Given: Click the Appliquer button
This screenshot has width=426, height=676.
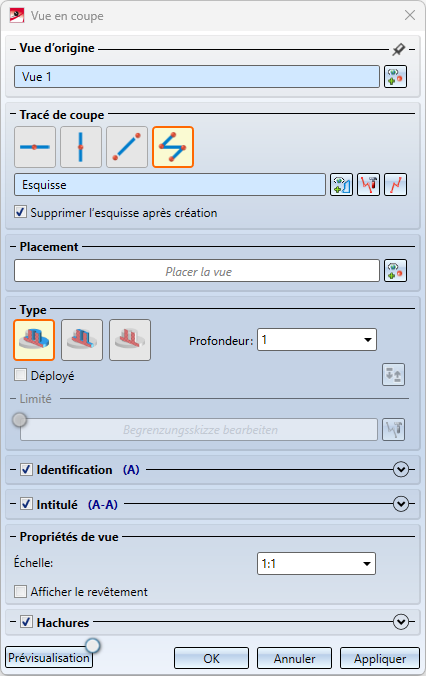Looking at the screenshot, I should [380, 658].
